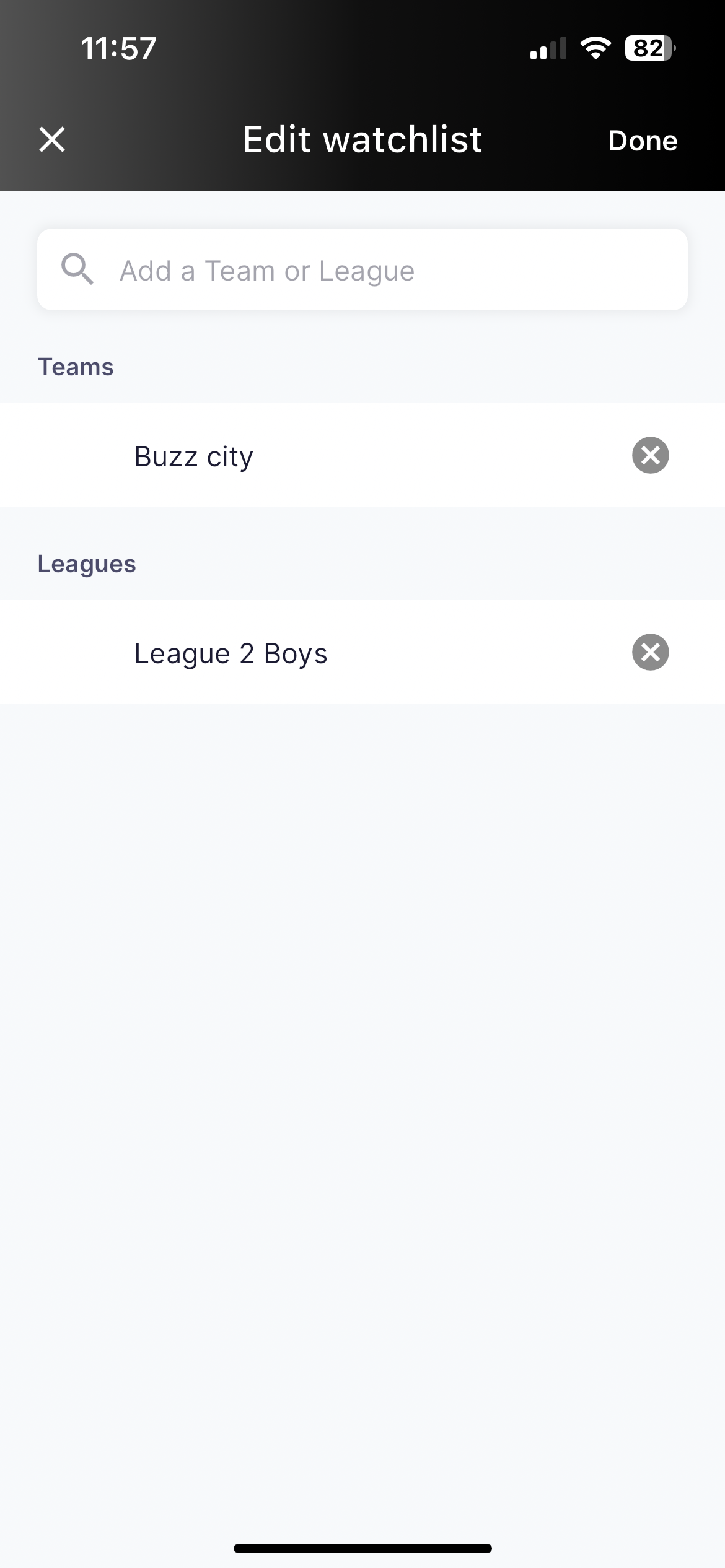Select the League 2 Boys league name
This screenshot has width=725, height=1568.
tap(231, 654)
